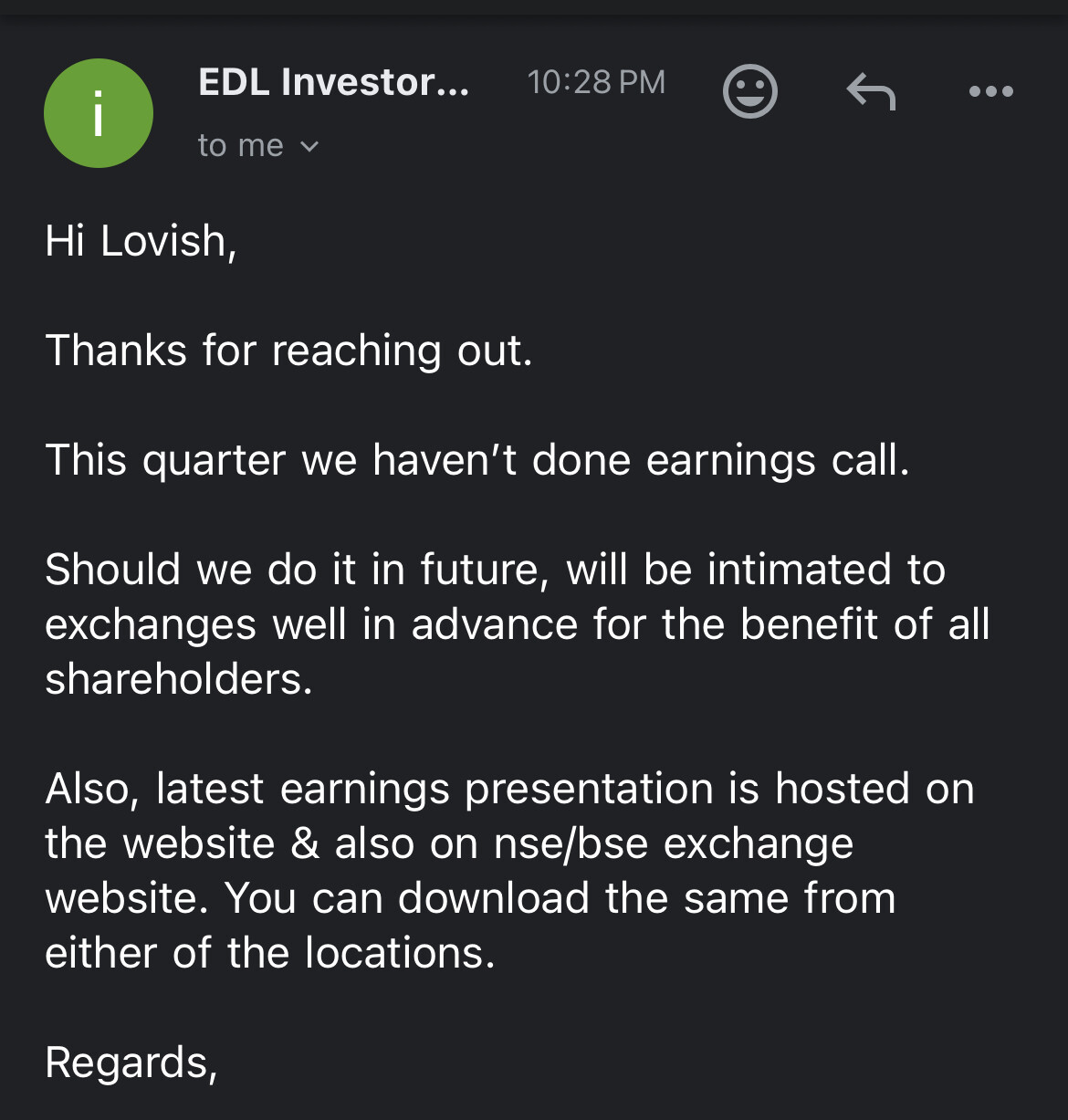Click the 'haven't done earnings call' sentence
Image resolution: width=1068 pixels, height=1120 pixels.
[x=476, y=460]
